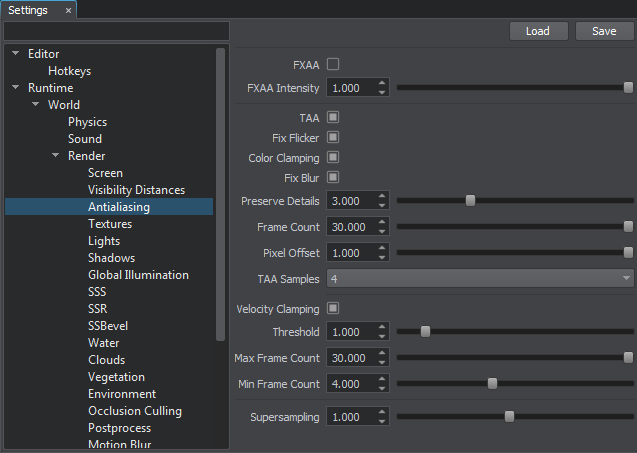Decrease Preserve Details with the down arrow
Viewport: 637px width, 453px height.
pos(382,206)
